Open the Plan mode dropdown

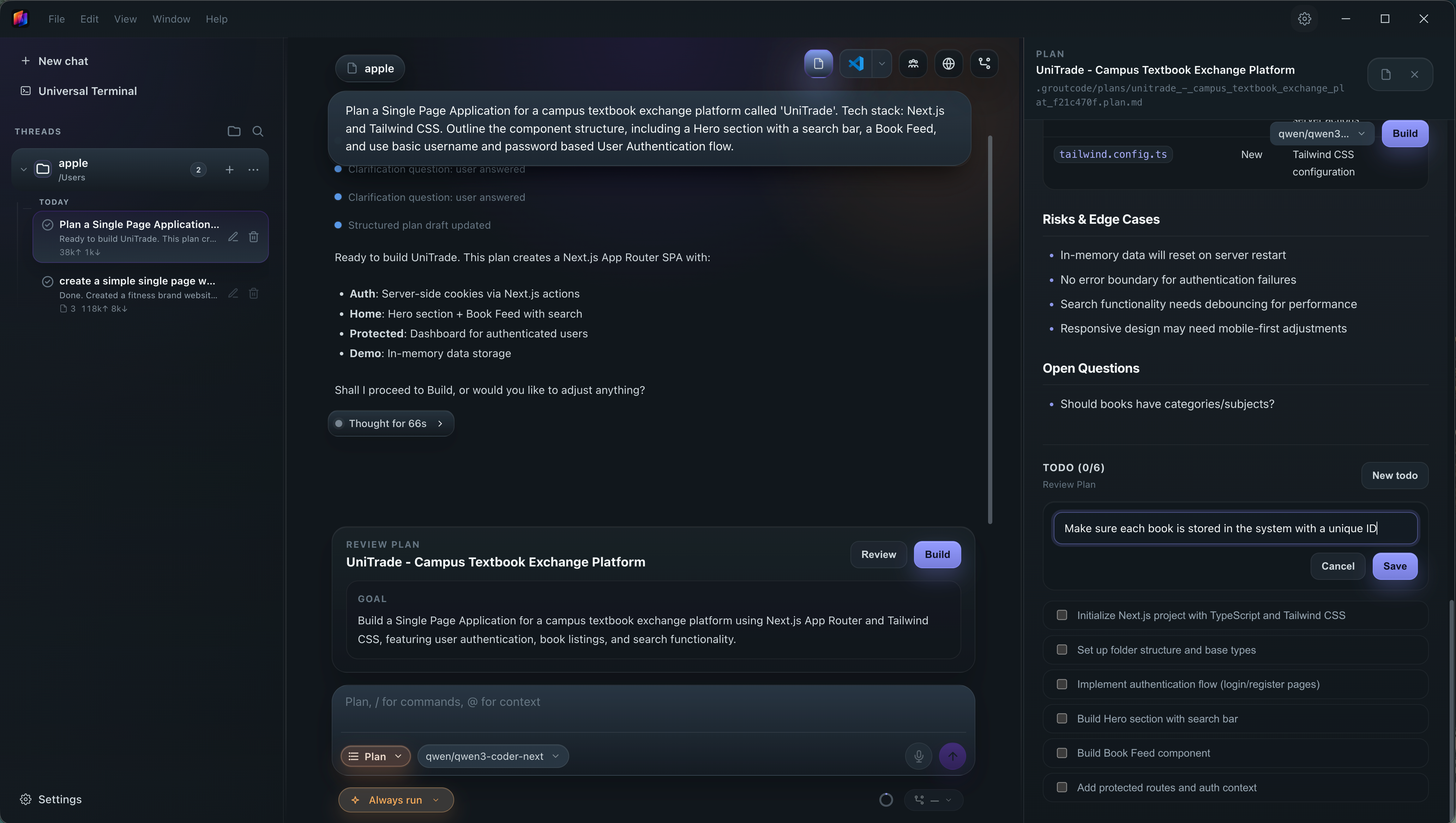[x=375, y=756]
